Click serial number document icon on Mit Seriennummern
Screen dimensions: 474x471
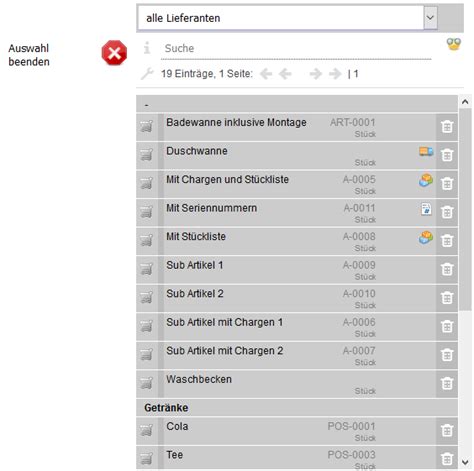pyautogui.click(x=426, y=209)
